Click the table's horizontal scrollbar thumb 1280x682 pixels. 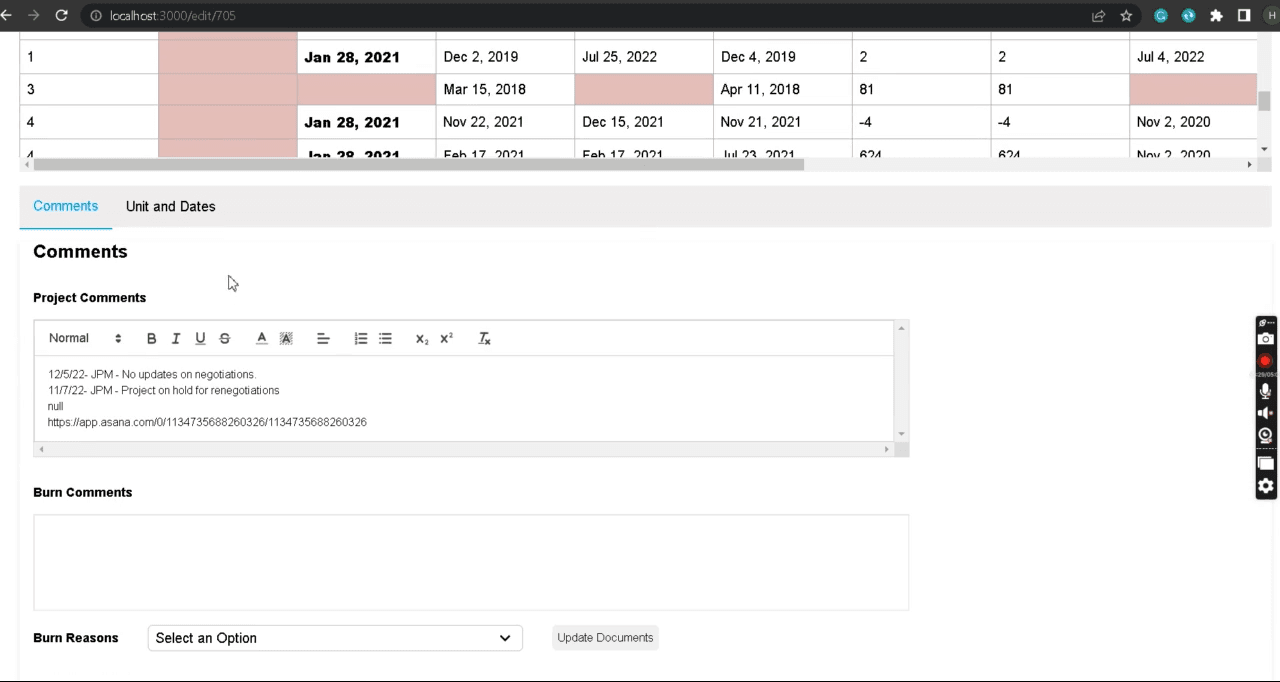coord(419,164)
